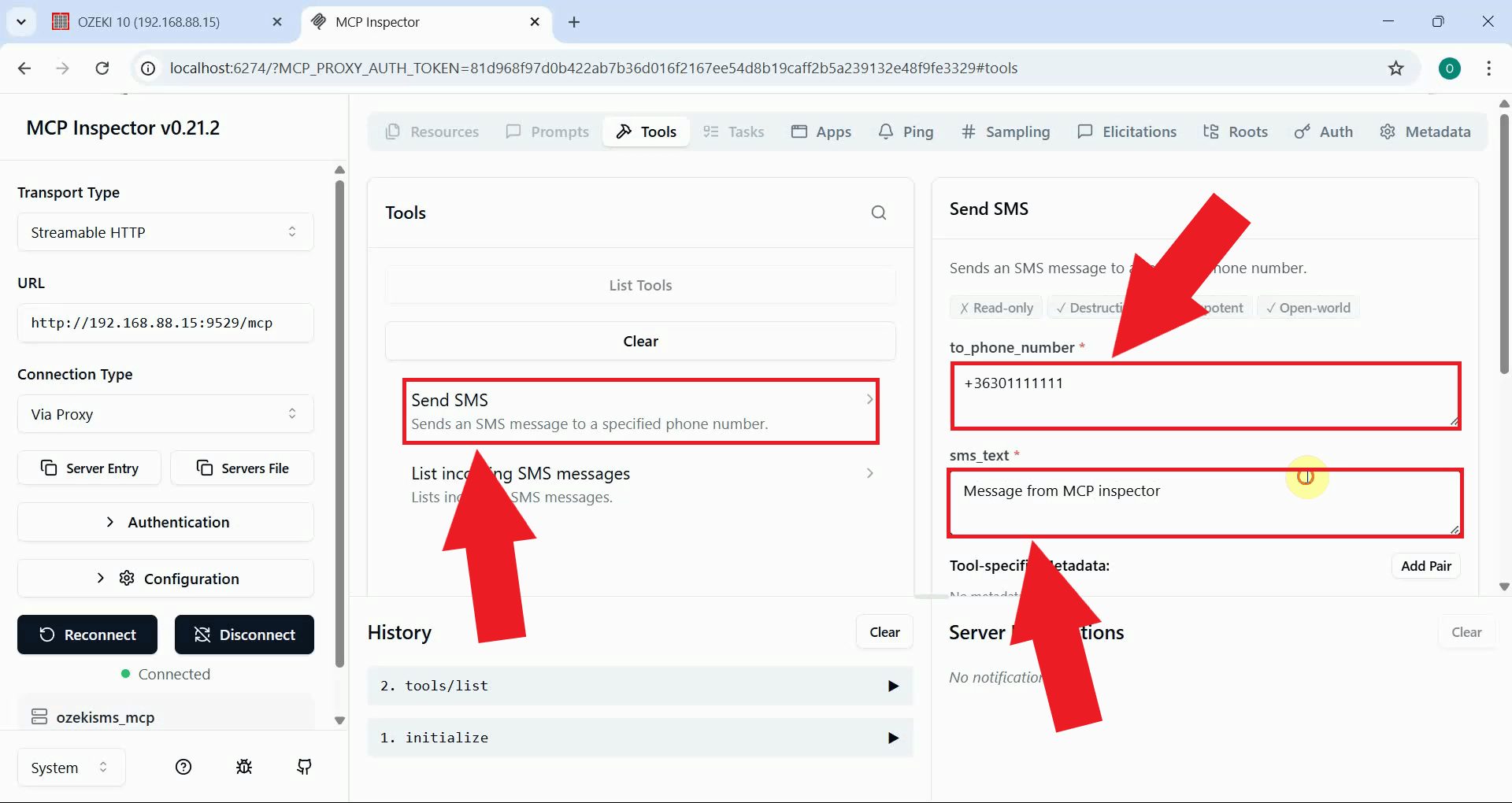Image resolution: width=1512 pixels, height=803 pixels.
Task: Click the bug report icon at bottom
Action: [243, 767]
